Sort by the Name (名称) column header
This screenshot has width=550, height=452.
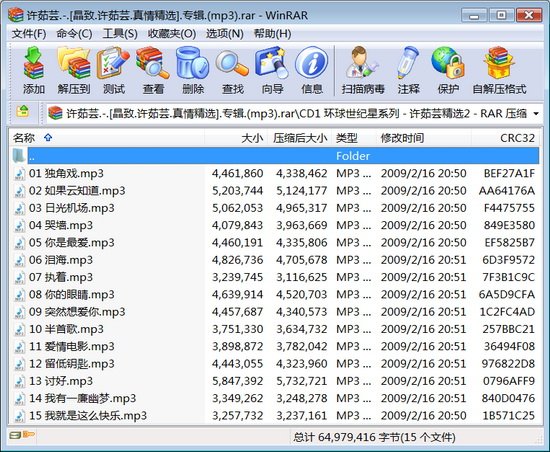pyautogui.click(x=107, y=138)
